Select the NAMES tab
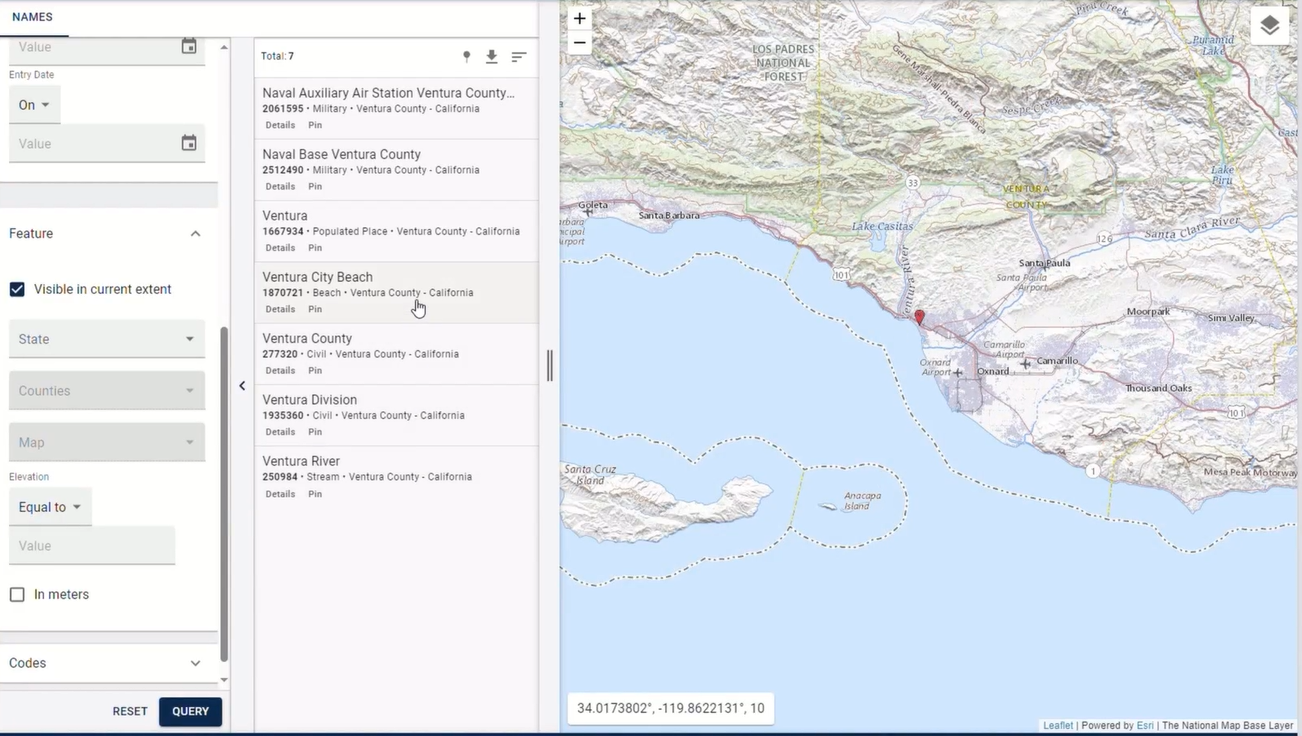 [33, 16]
